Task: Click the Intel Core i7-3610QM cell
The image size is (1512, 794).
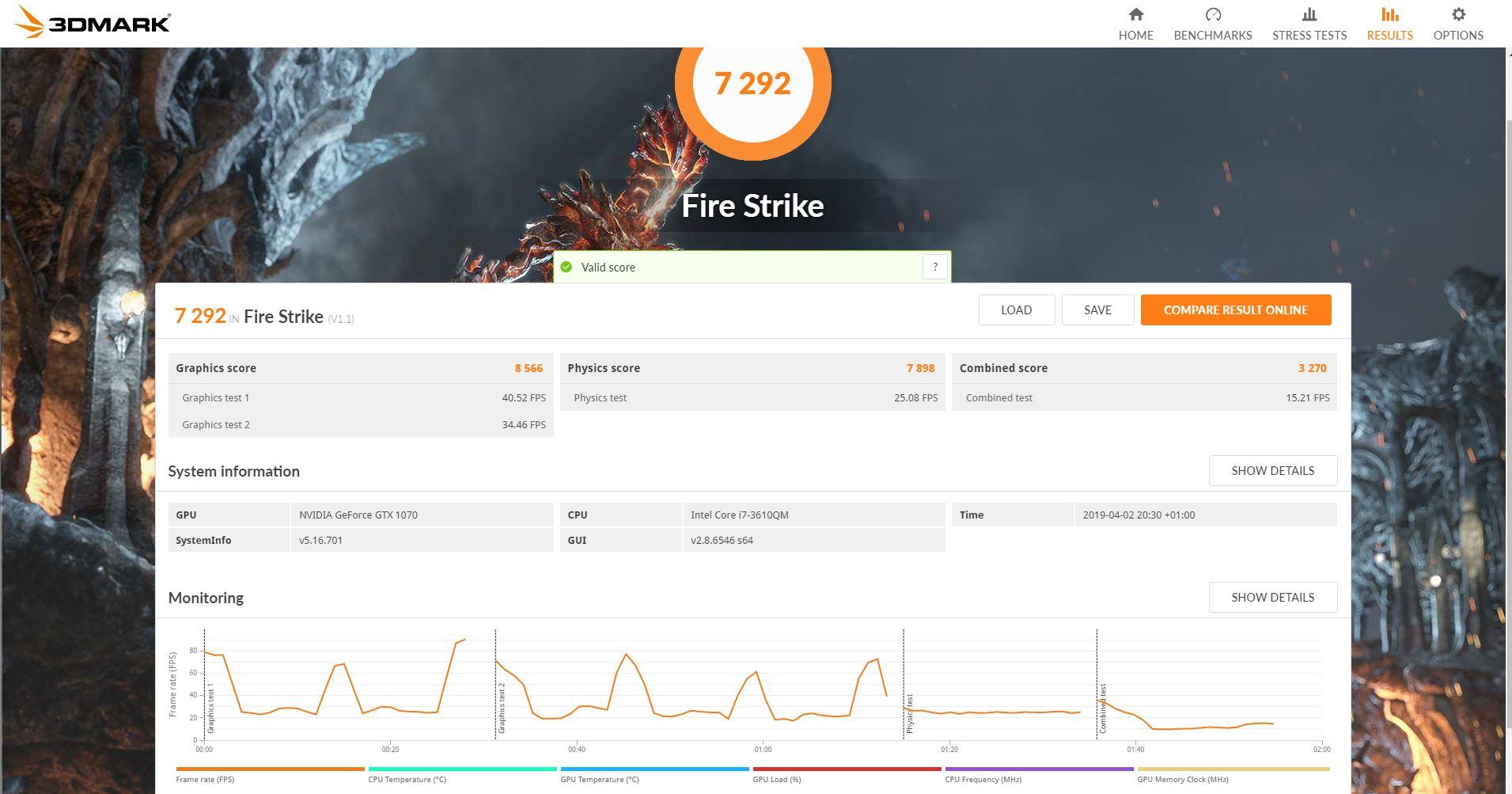Action: pyautogui.click(x=813, y=515)
